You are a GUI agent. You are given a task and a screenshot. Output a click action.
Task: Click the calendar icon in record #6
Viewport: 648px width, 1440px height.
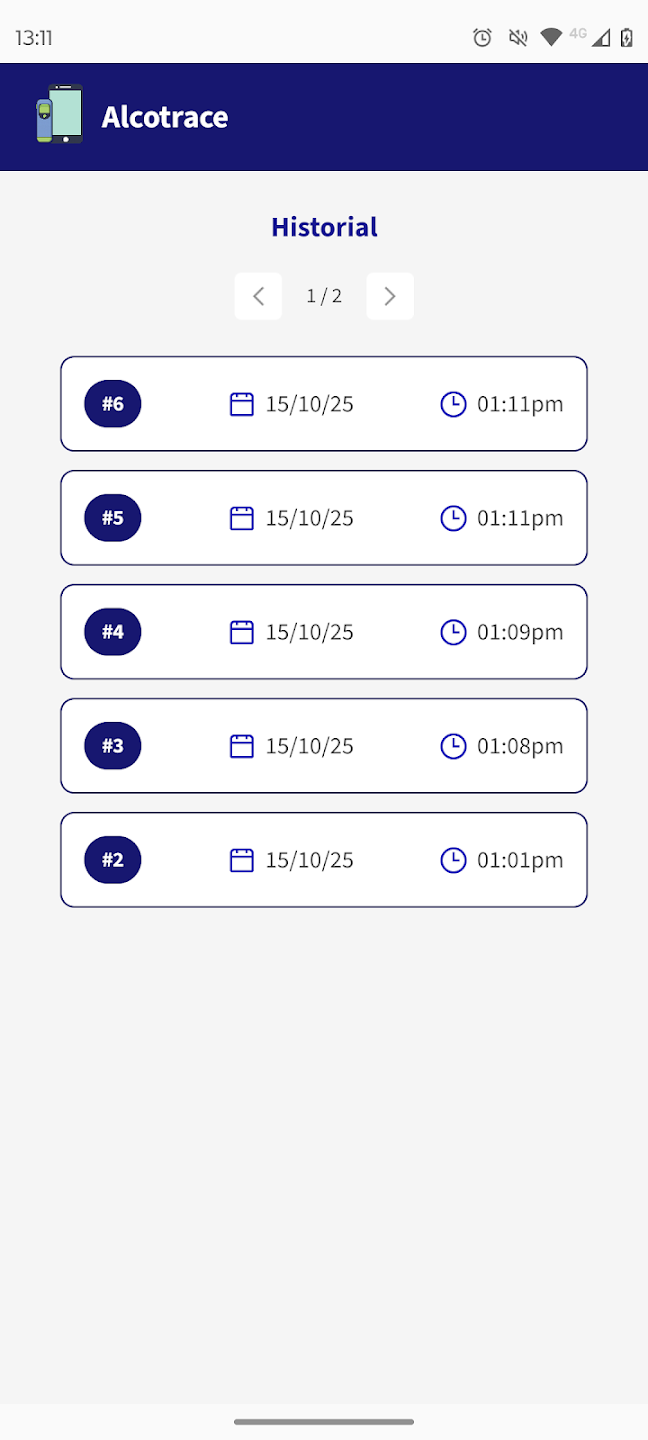tap(242, 404)
